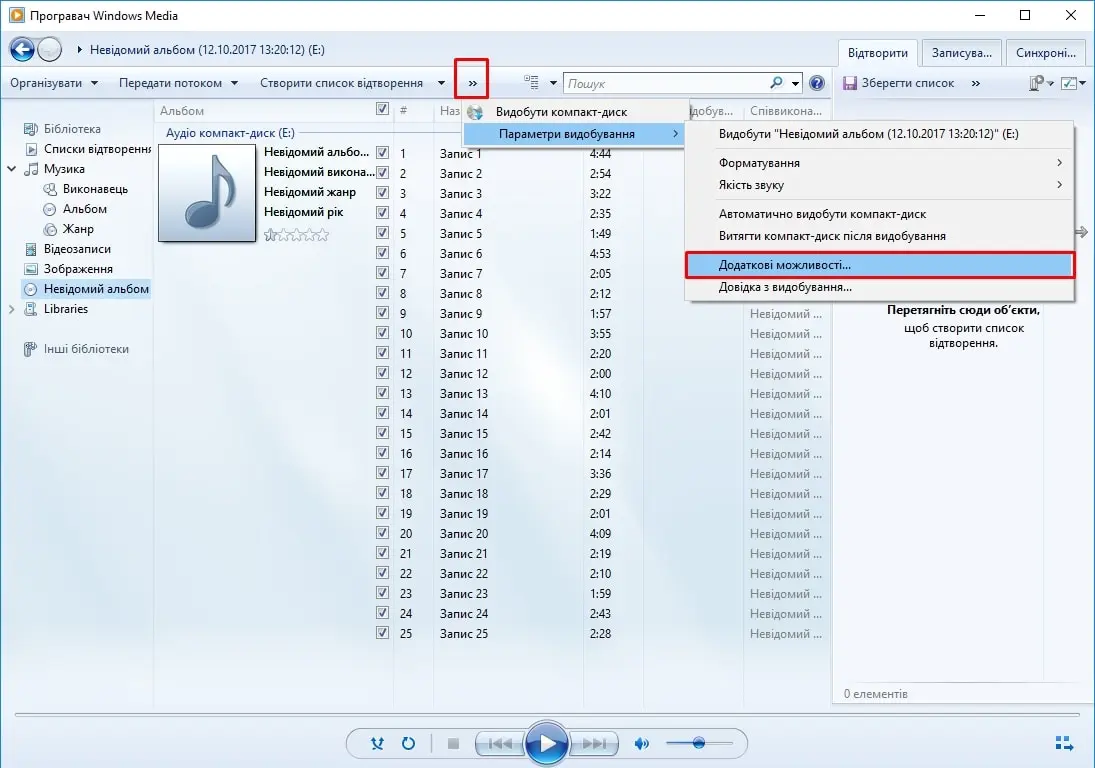Toggle shuffle playback icon
The width and height of the screenshot is (1095, 768).
point(377,744)
